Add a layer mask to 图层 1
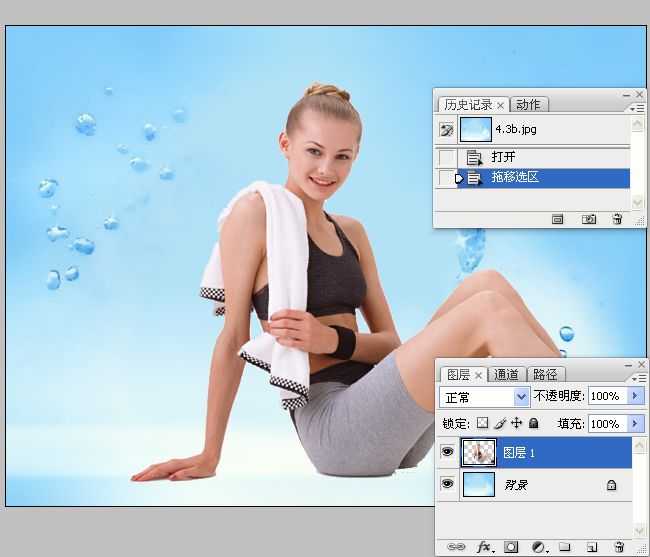Viewport: 650px width, 557px height. (511, 547)
